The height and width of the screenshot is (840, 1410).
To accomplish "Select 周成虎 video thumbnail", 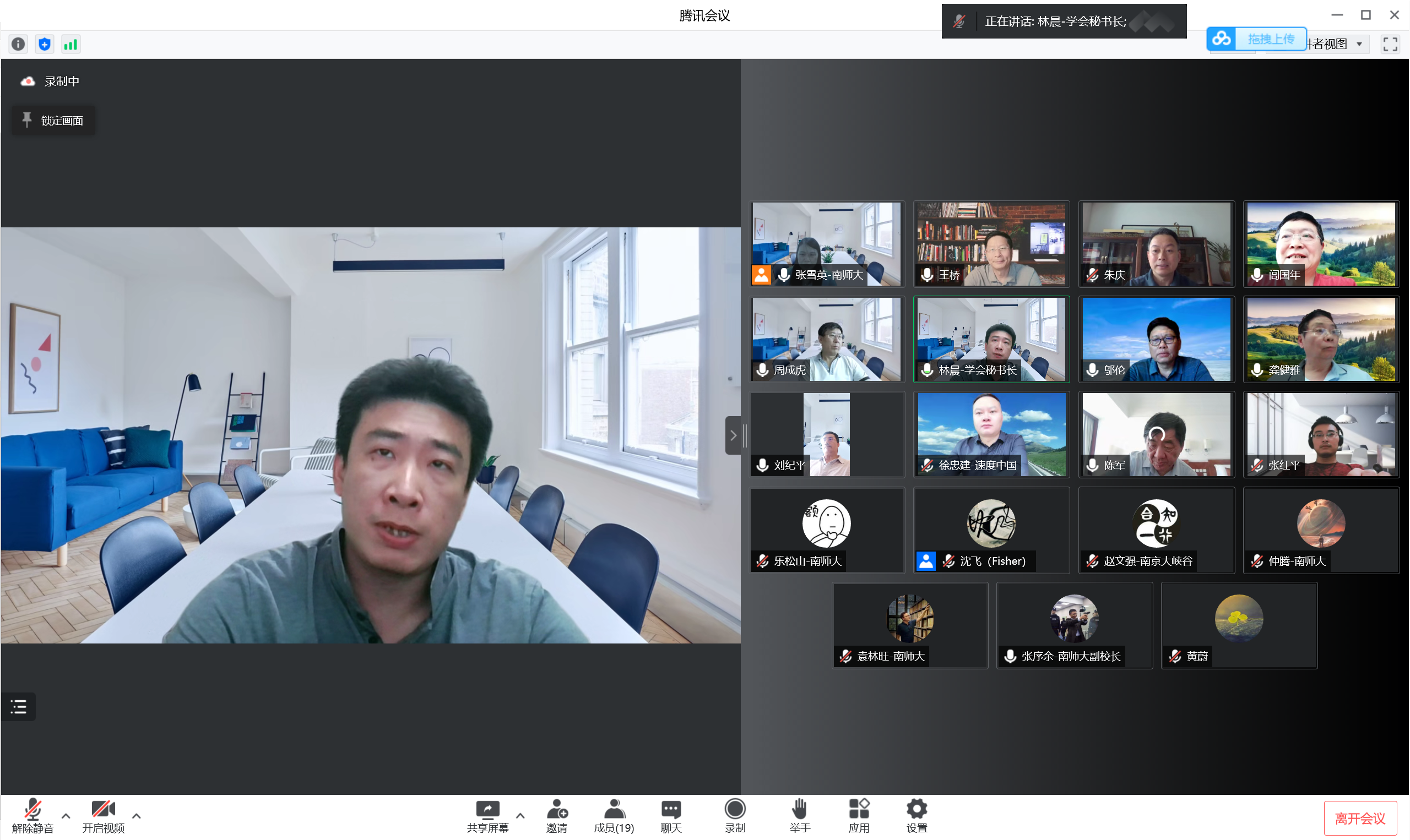I will [x=826, y=339].
